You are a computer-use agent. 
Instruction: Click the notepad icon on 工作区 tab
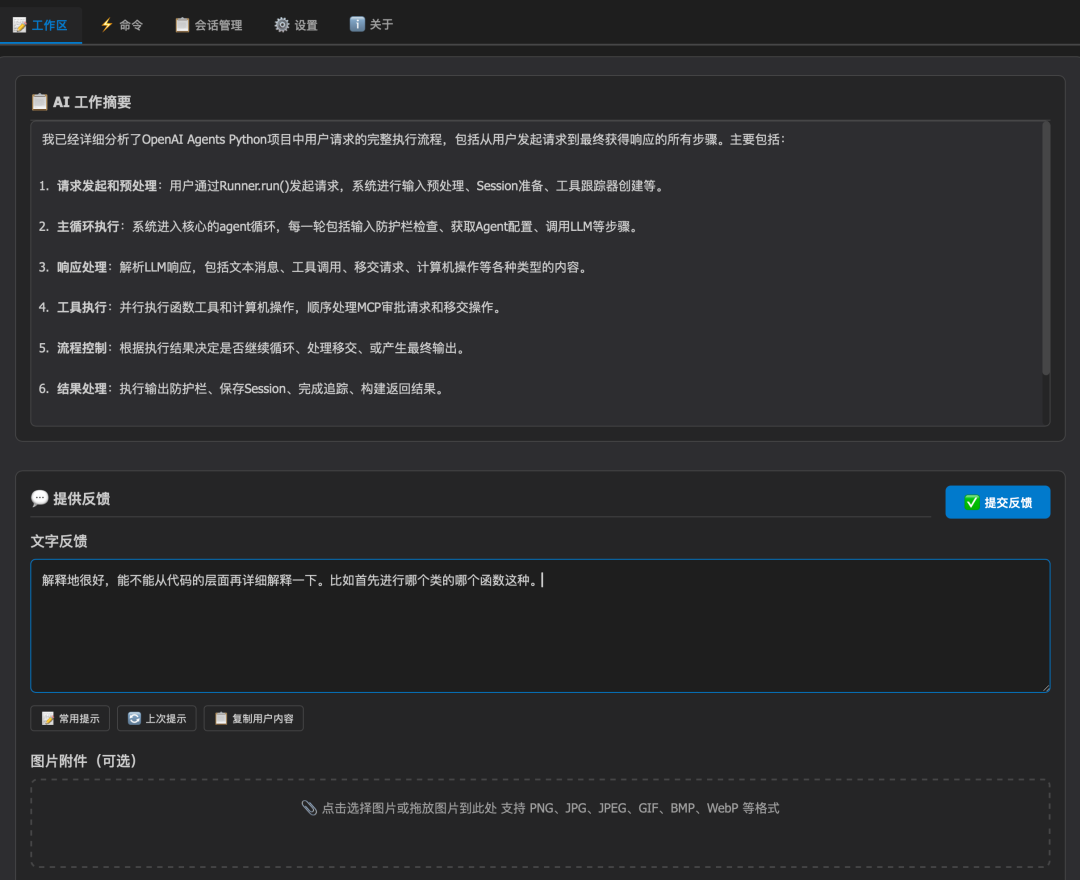[x=19, y=25]
